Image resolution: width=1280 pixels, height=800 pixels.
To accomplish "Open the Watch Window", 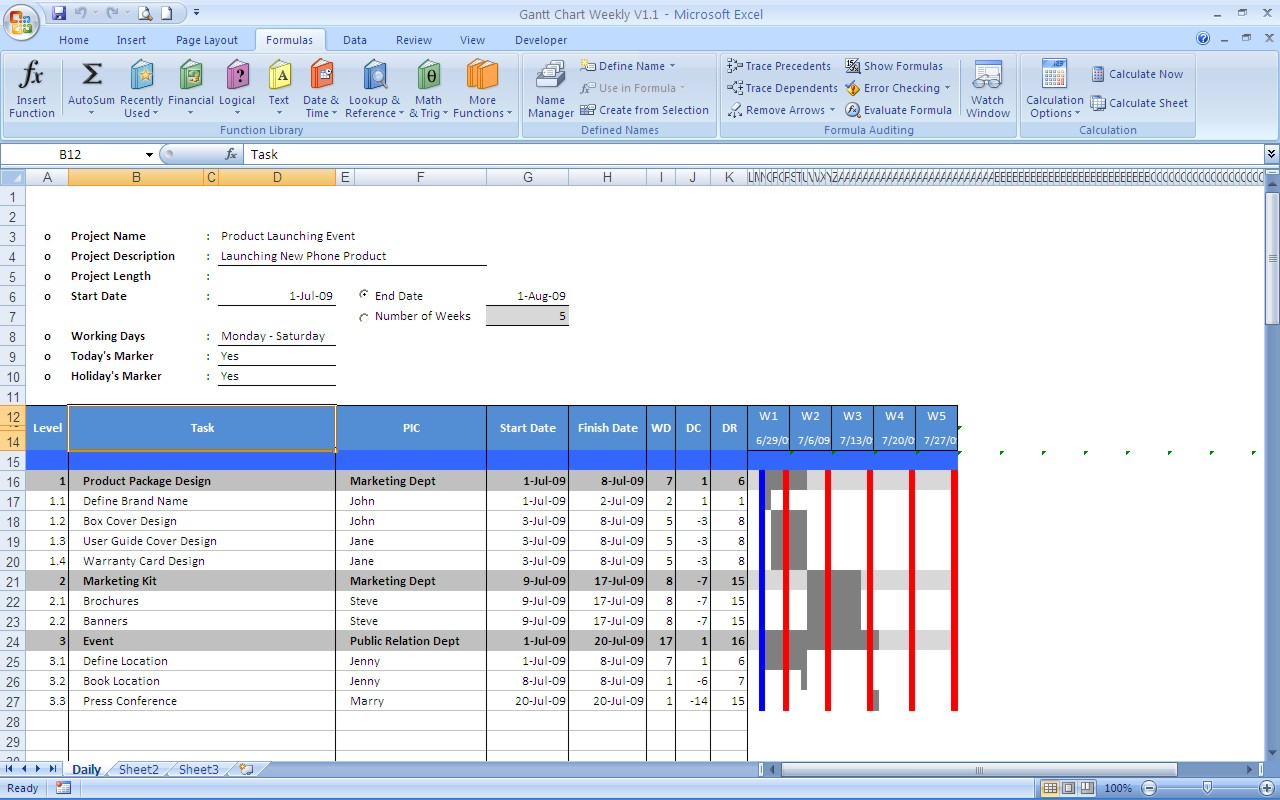I will pyautogui.click(x=987, y=88).
